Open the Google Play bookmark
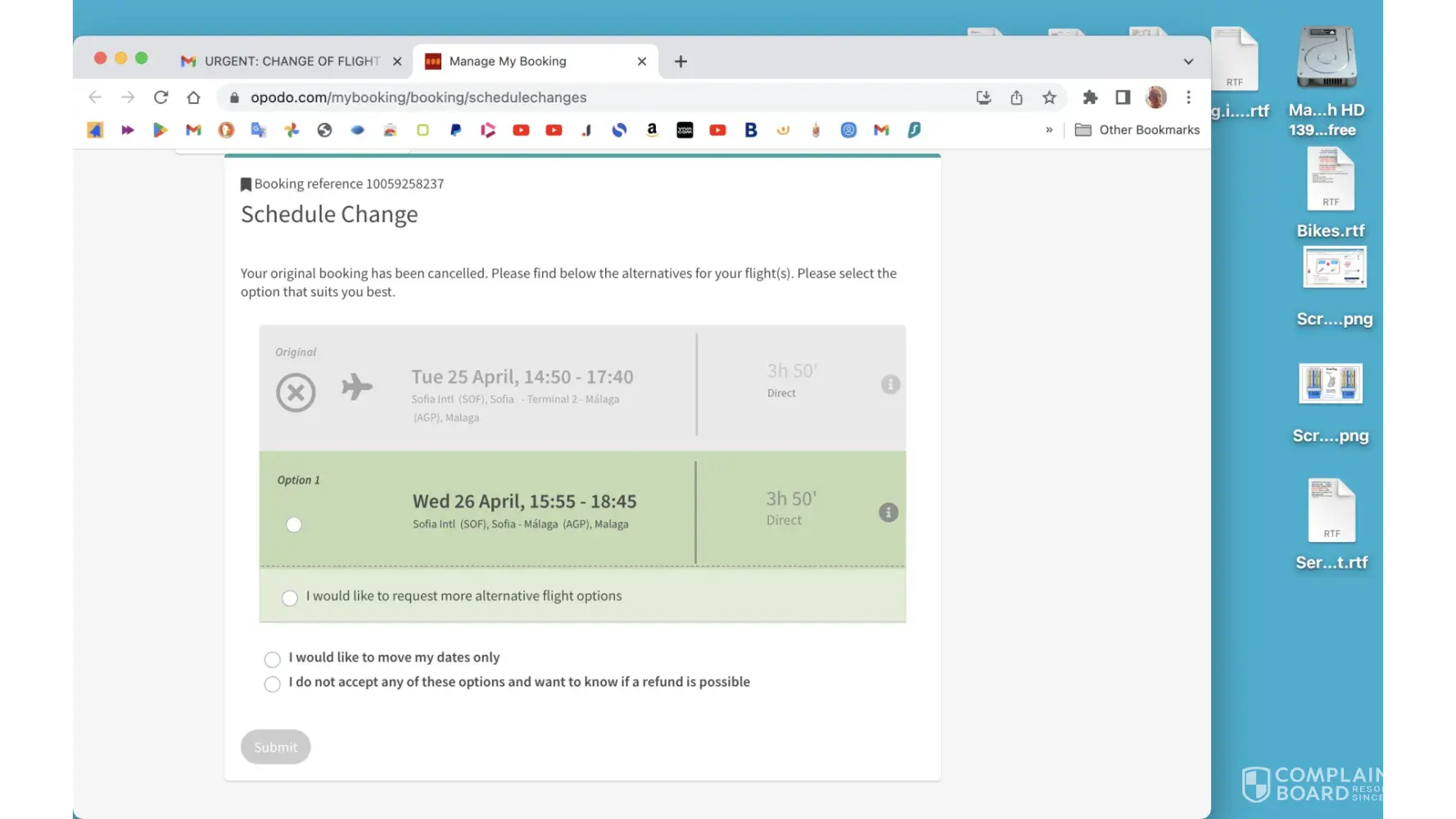 point(161,129)
